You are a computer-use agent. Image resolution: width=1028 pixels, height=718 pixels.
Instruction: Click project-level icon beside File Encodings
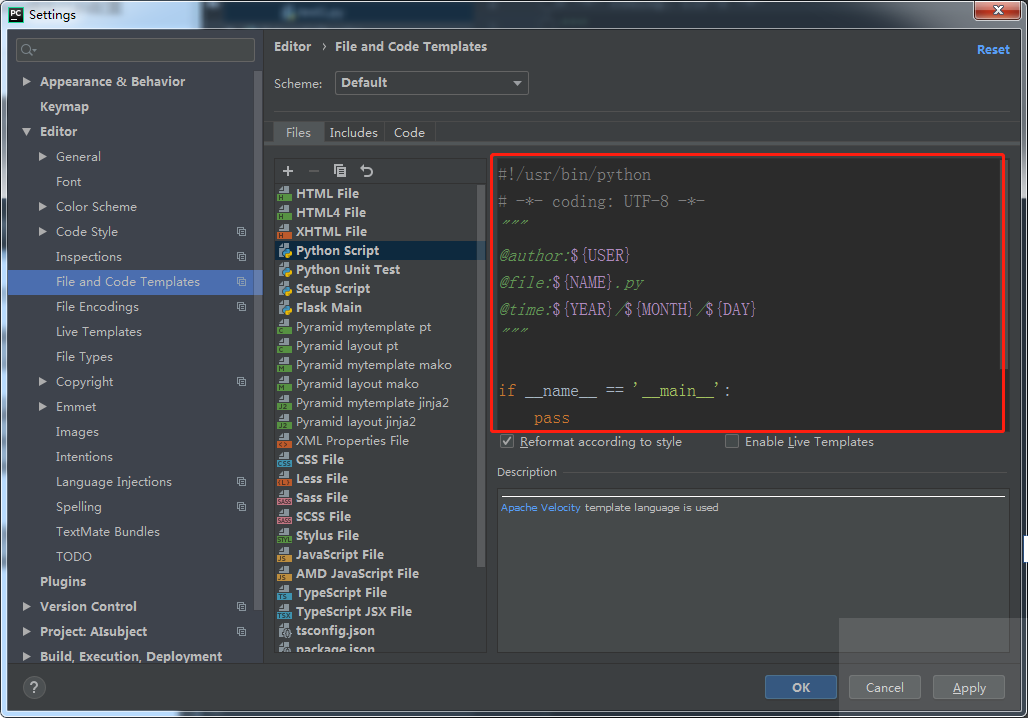point(241,306)
